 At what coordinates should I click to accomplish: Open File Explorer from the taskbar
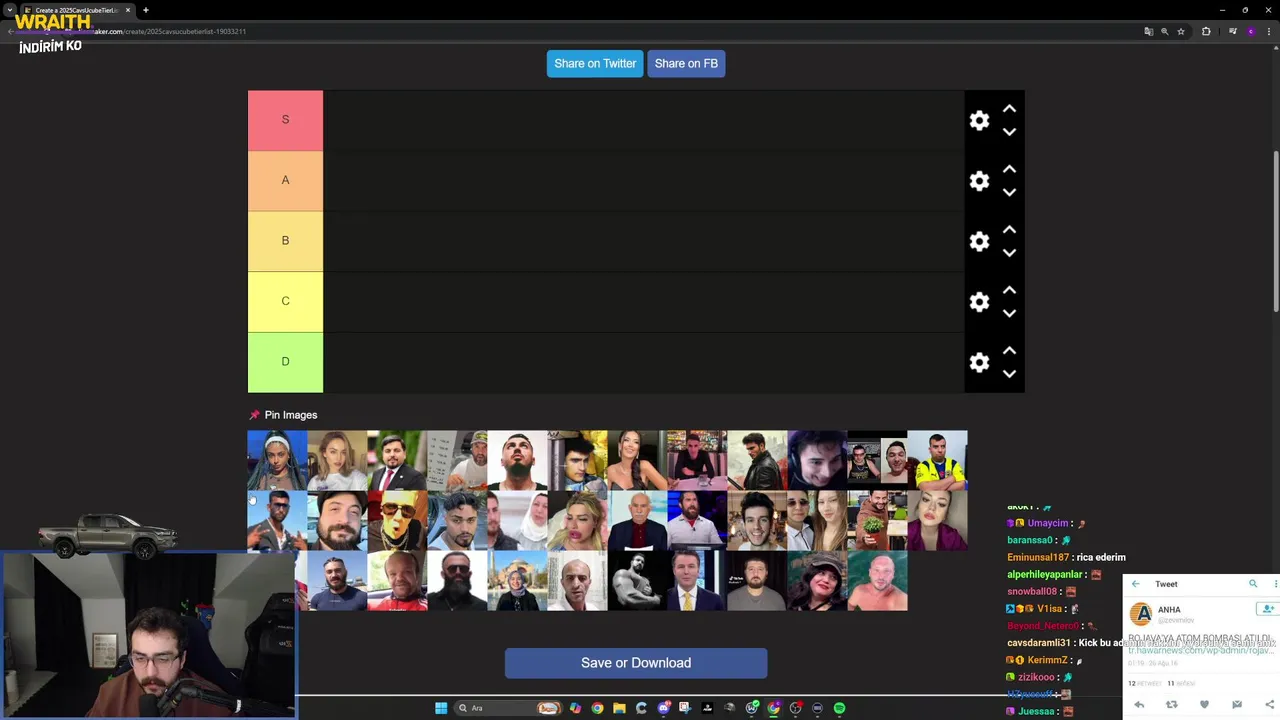(x=619, y=708)
